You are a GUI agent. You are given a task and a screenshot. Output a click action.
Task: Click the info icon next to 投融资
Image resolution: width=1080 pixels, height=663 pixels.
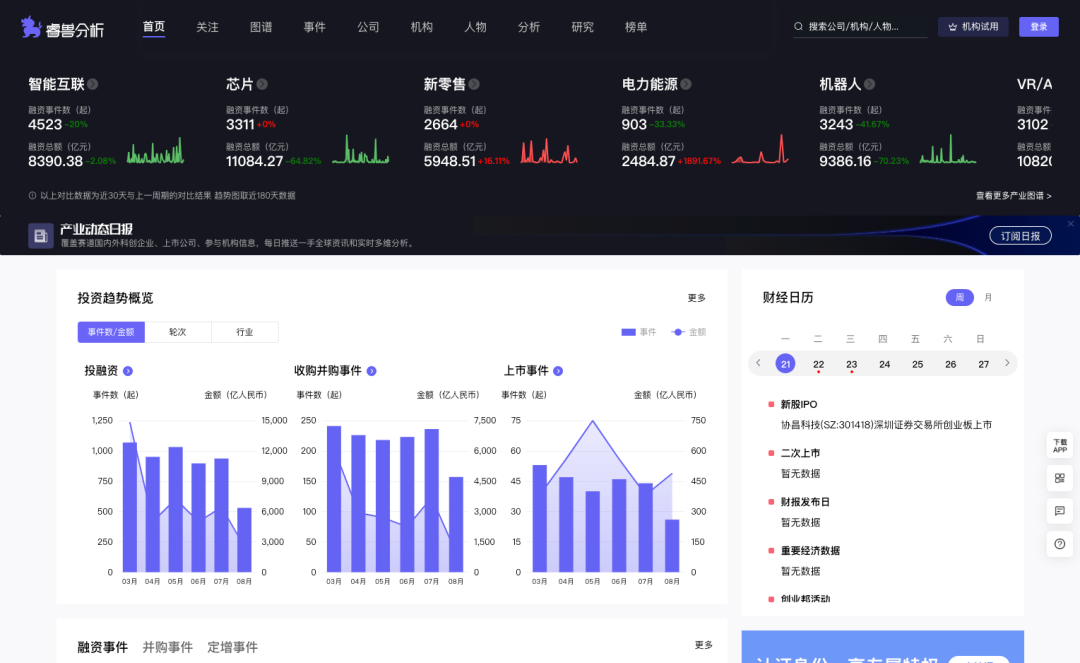[x=128, y=370]
